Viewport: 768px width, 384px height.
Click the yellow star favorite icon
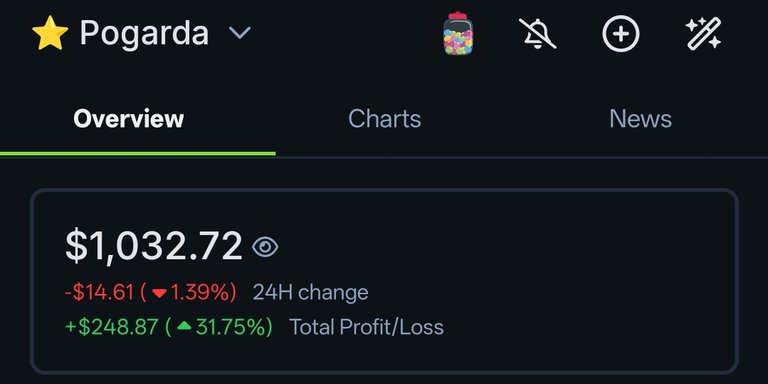[x=50, y=33]
